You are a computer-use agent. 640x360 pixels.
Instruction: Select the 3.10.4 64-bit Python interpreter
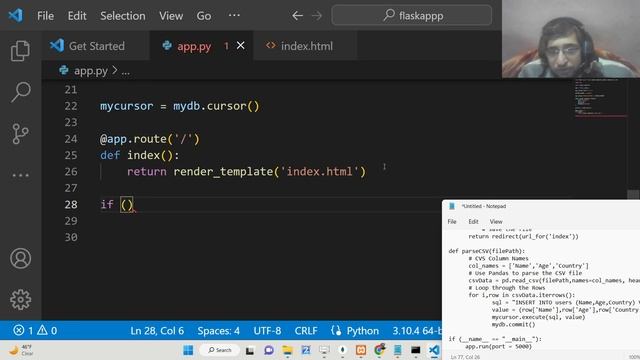point(417,331)
